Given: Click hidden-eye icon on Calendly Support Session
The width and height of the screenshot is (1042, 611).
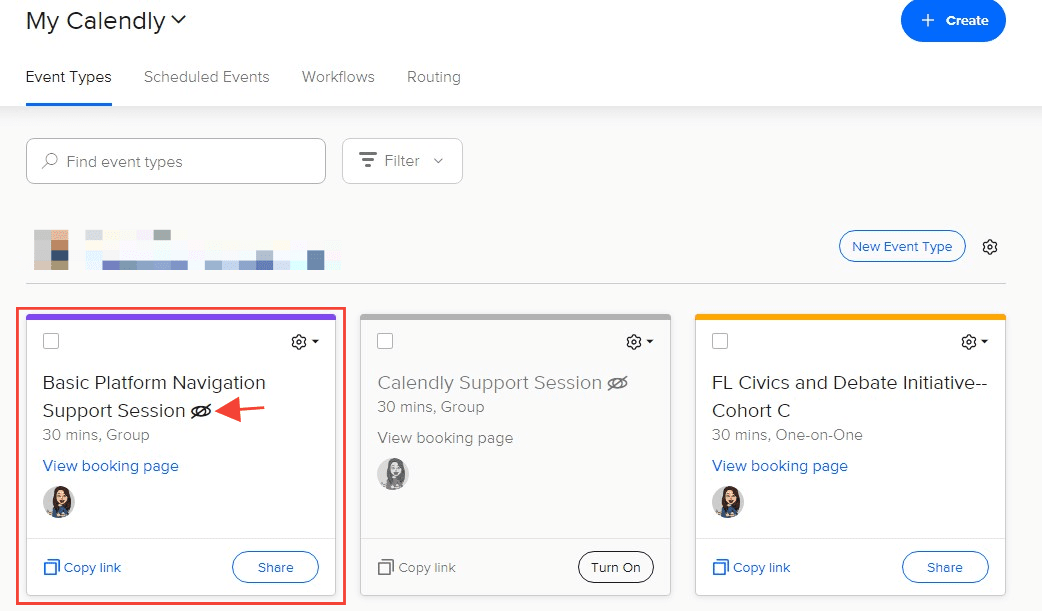Looking at the screenshot, I should point(617,383).
